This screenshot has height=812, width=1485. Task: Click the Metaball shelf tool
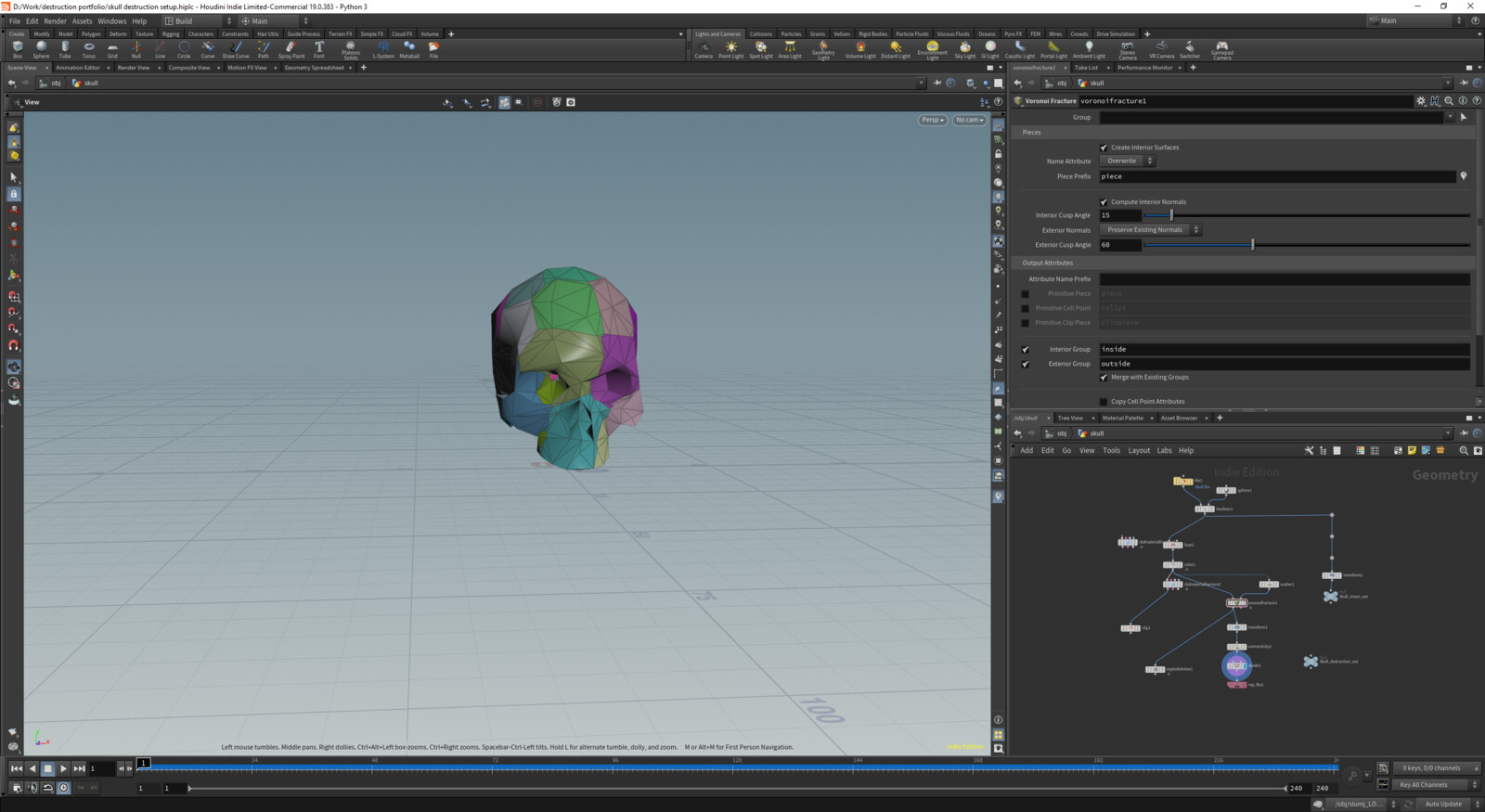tap(408, 48)
